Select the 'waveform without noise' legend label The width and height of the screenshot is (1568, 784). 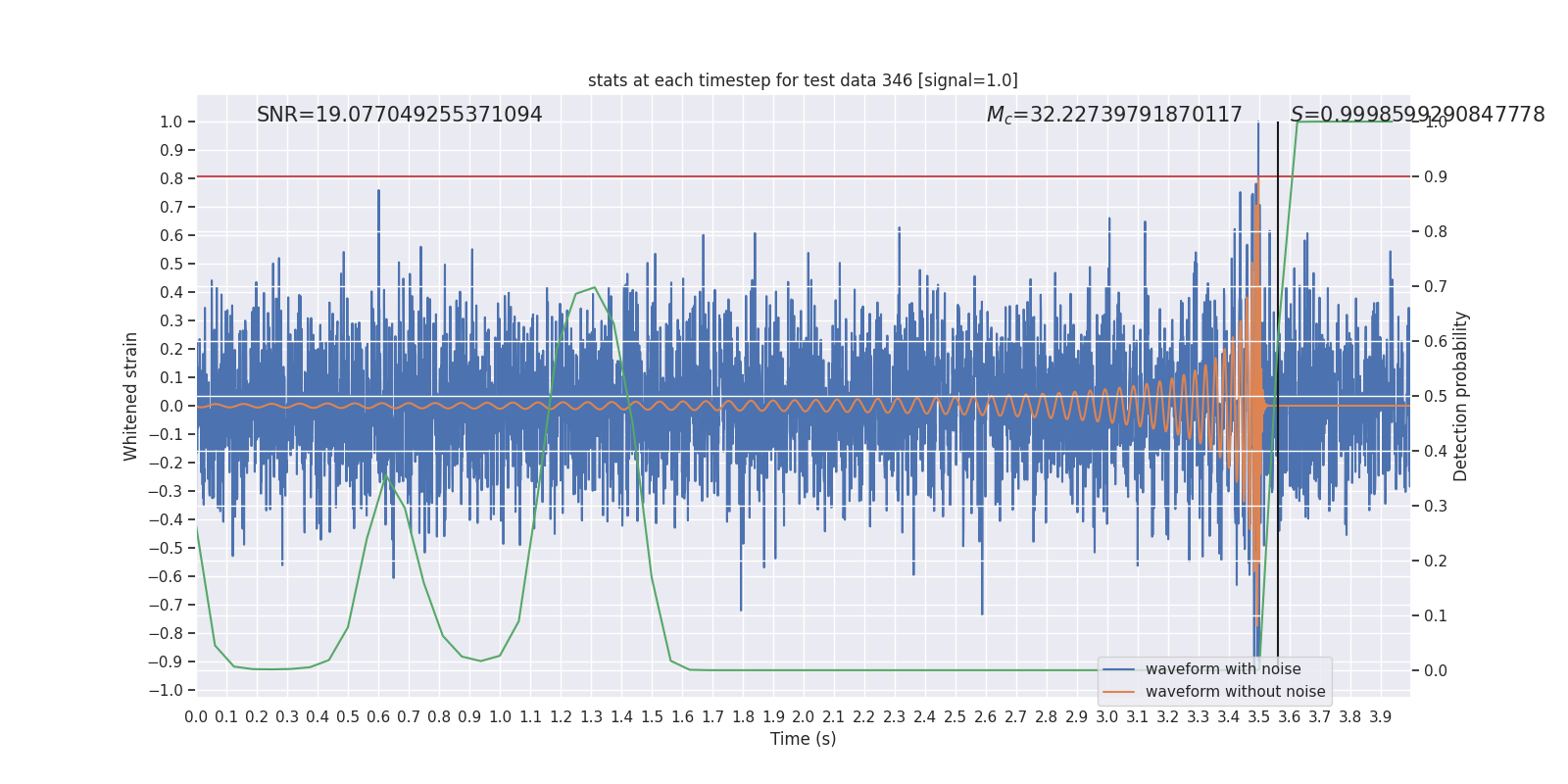point(1235,692)
